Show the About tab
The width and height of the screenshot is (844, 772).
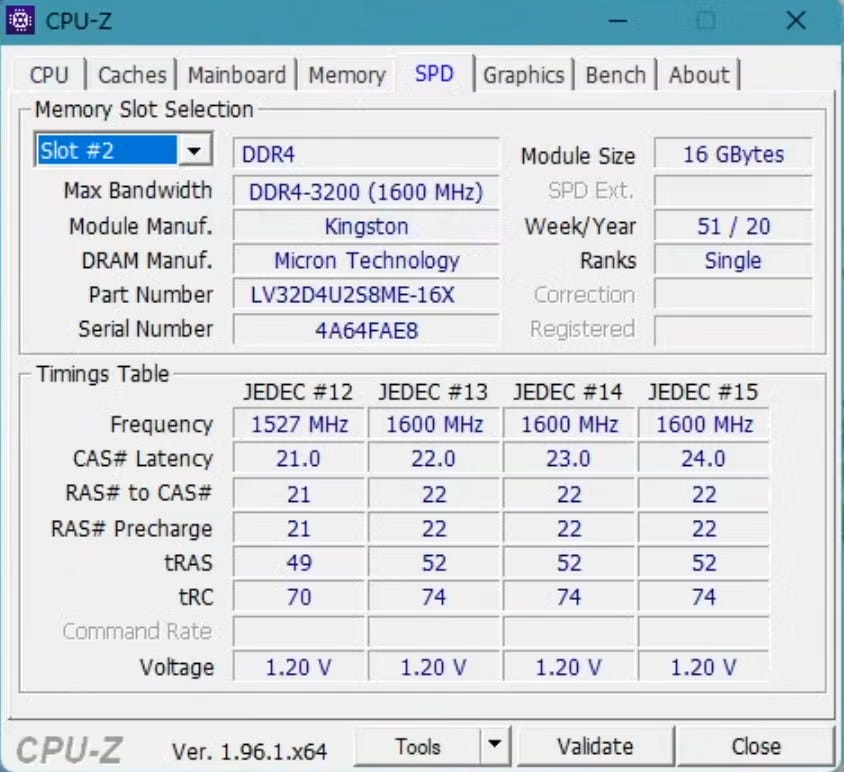point(699,75)
